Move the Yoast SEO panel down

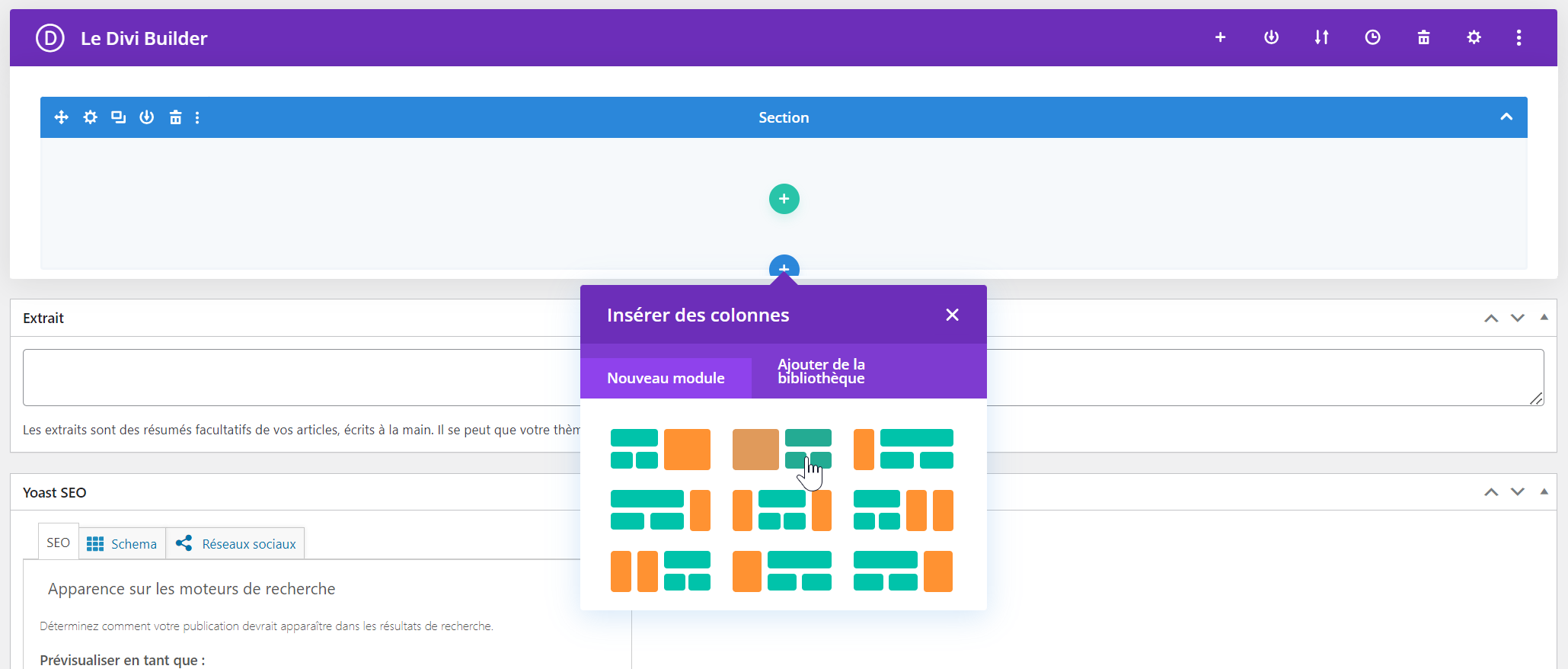[x=1518, y=492]
